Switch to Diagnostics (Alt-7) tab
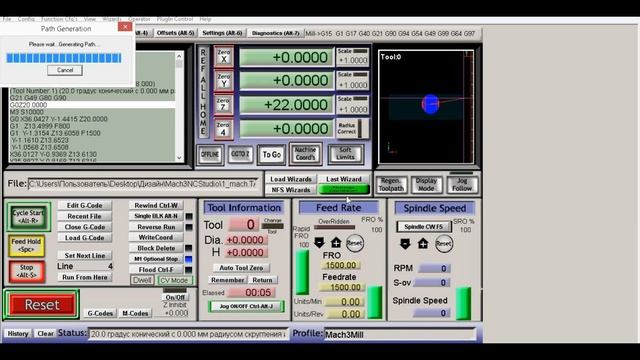 (276, 33)
